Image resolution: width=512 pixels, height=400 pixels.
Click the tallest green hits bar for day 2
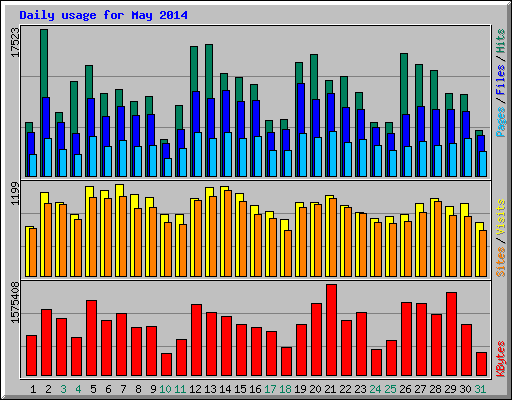click(44, 63)
